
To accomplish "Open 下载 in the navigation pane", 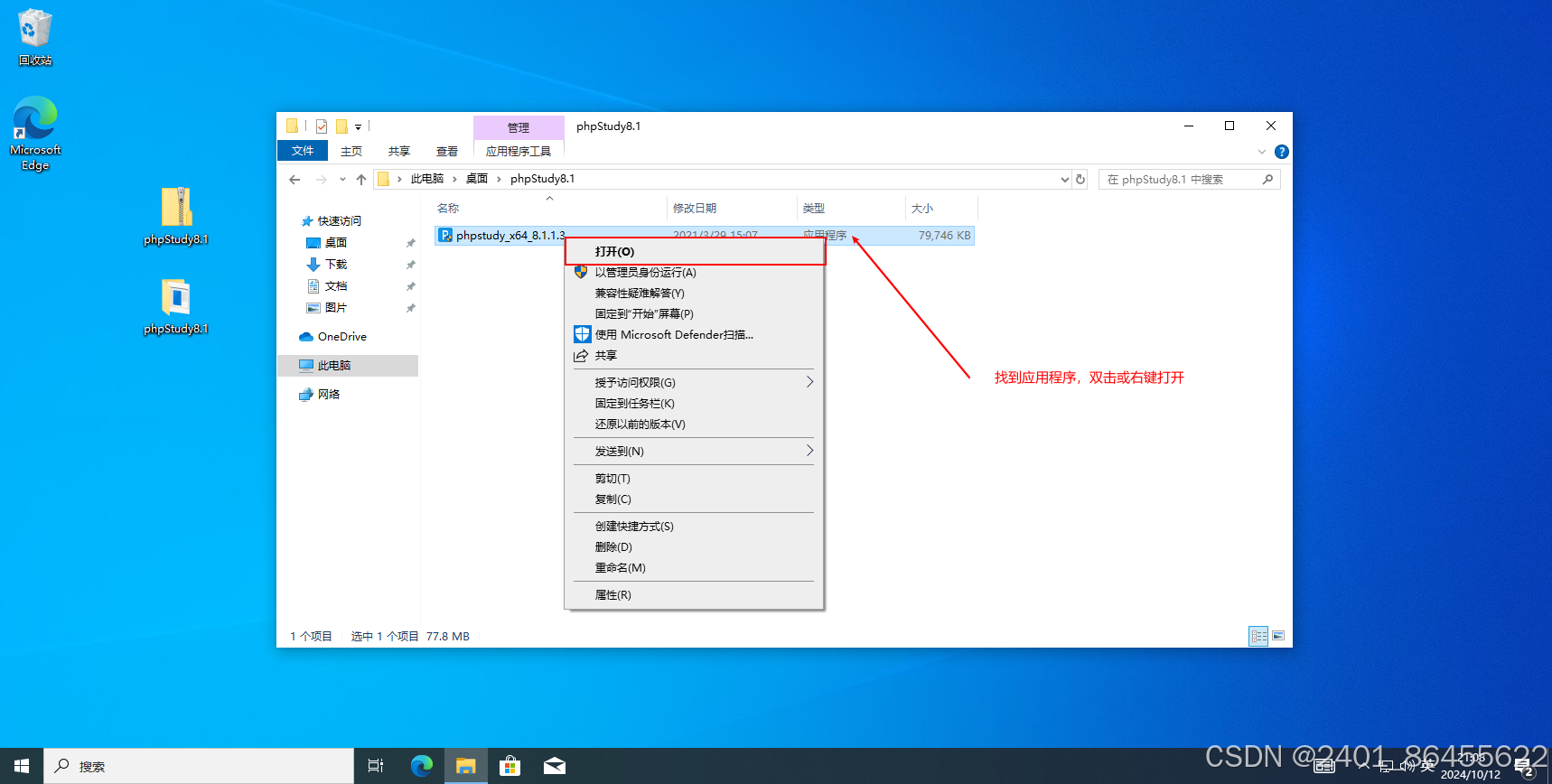I will [336, 265].
